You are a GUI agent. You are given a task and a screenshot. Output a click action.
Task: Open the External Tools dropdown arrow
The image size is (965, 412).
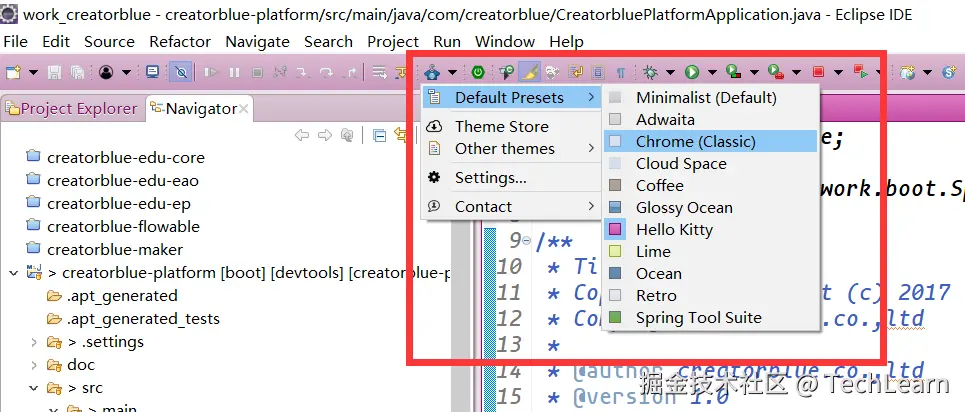point(796,73)
